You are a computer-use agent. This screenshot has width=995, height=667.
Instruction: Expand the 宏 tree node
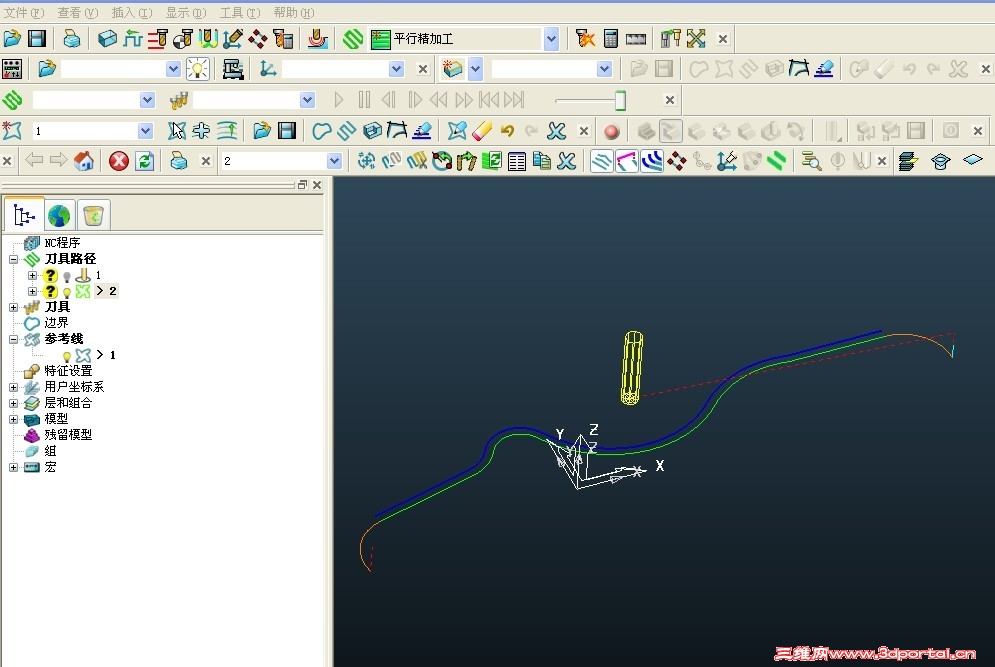point(13,467)
